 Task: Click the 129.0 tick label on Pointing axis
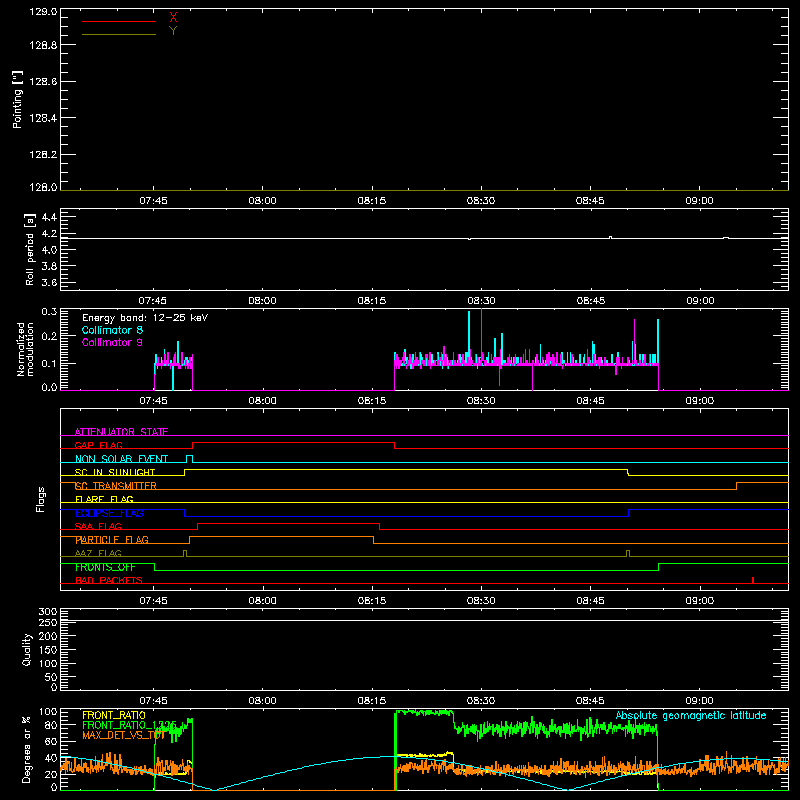(x=43, y=12)
